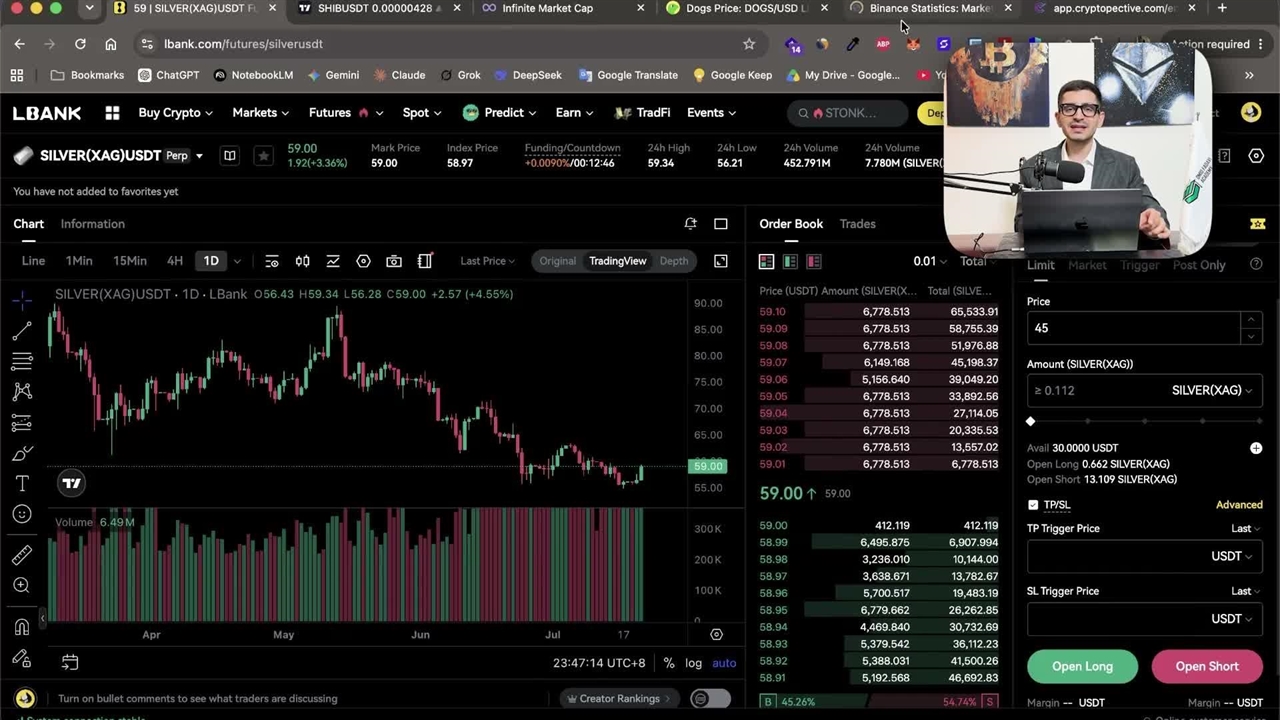Open the SILVER(XAG)USDT pair selector arrow
The height and width of the screenshot is (720, 1280).
click(199, 156)
